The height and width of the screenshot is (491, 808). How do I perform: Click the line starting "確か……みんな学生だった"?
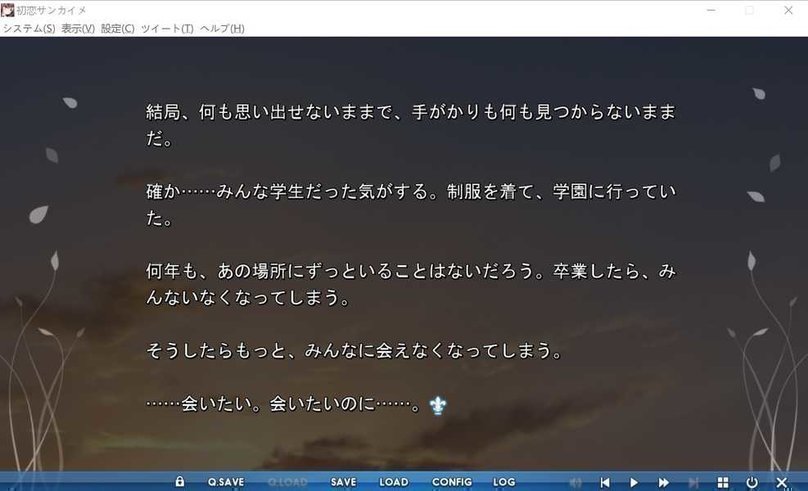411,205
